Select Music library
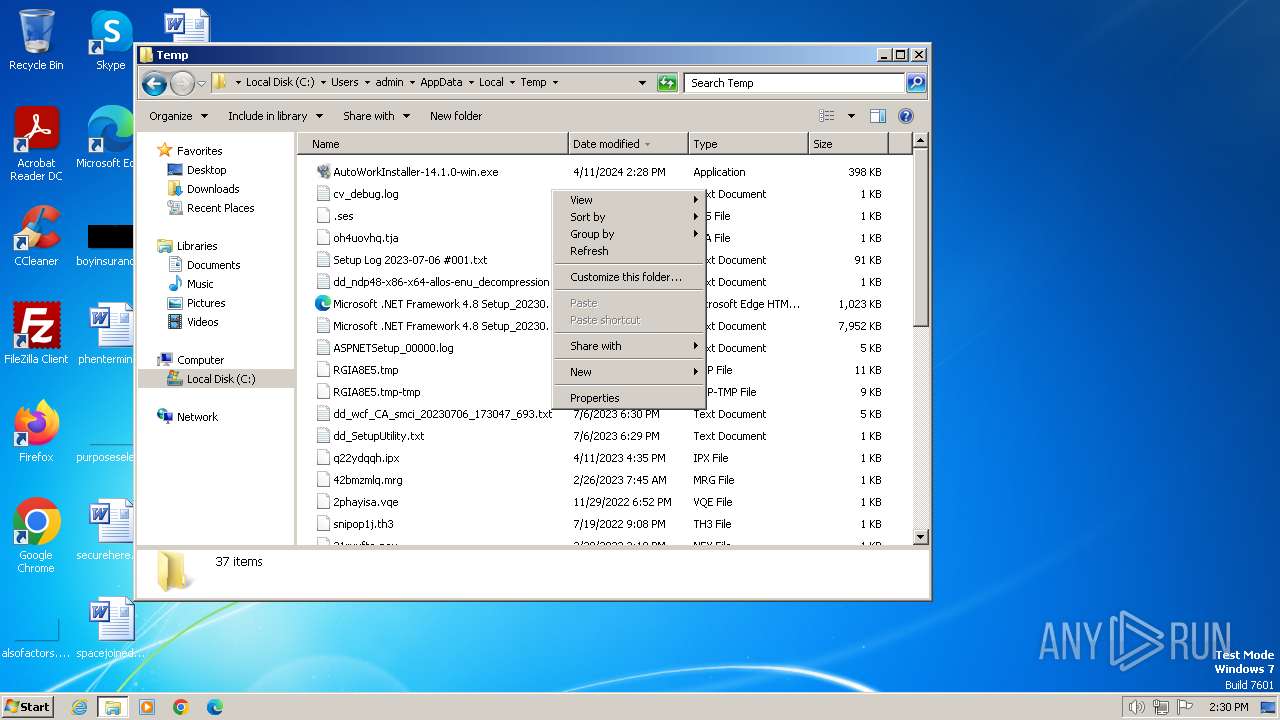This screenshot has width=1280, height=720. 200,284
